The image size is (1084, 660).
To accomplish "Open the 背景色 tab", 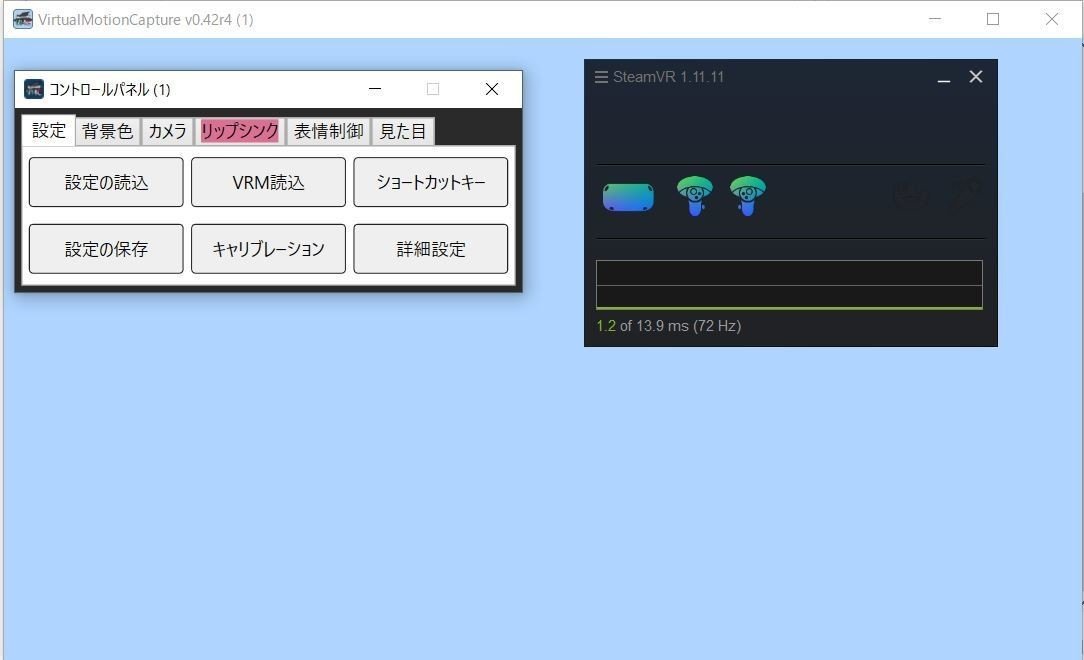I will (x=106, y=130).
